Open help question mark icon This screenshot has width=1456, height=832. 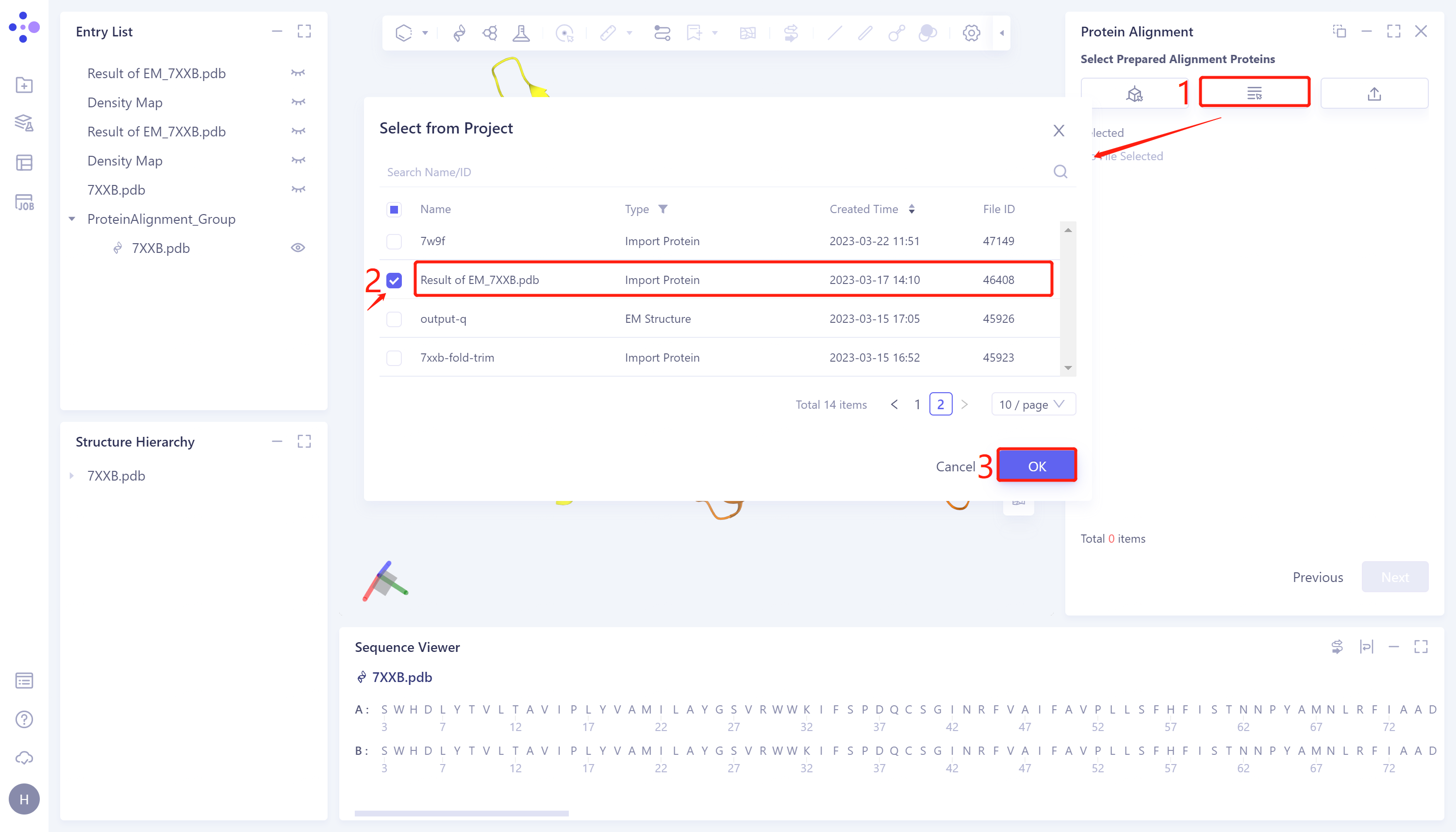(24, 719)
